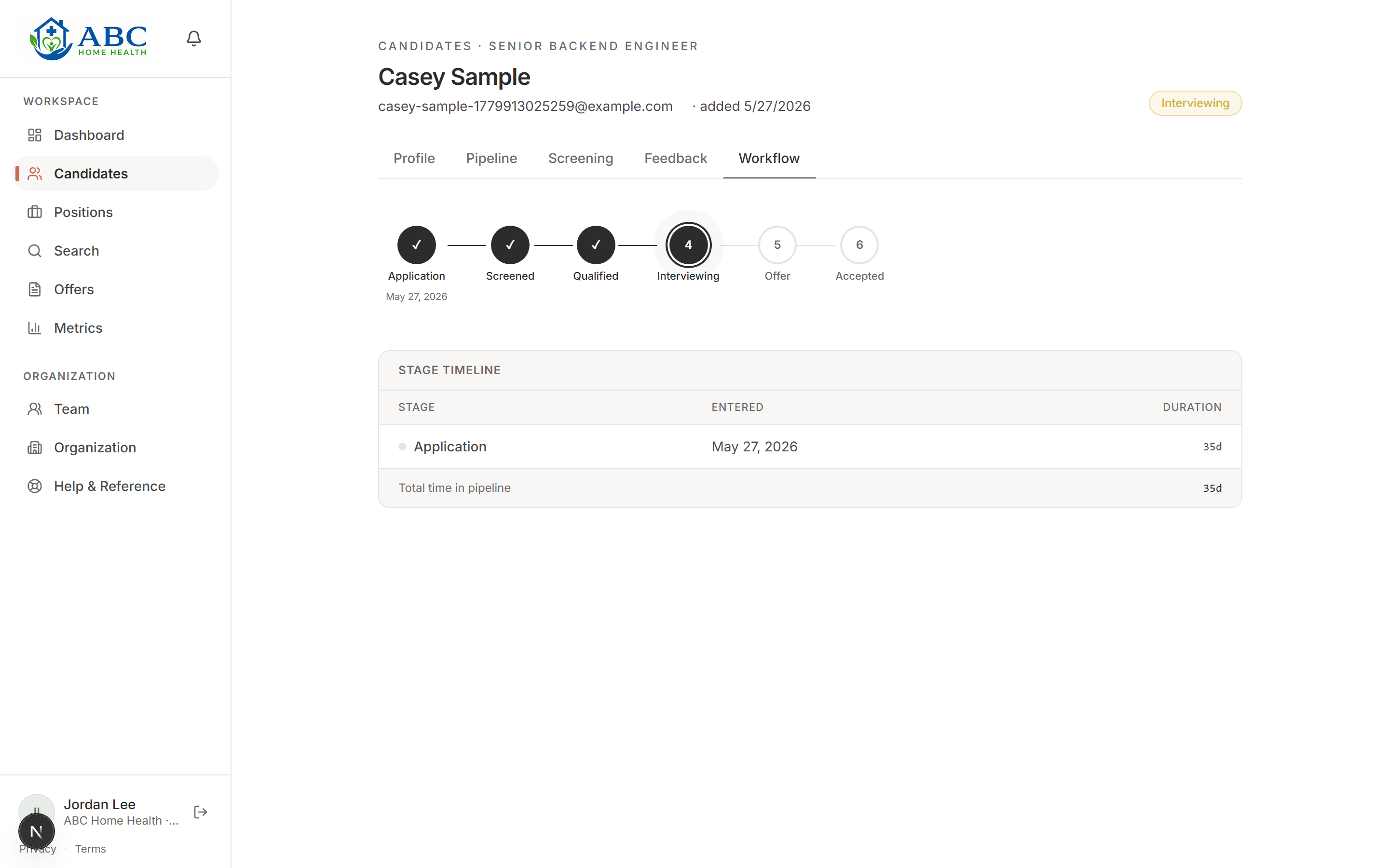Click the May 27, 2026 entered cell
1389x868 pixels.
754,447
